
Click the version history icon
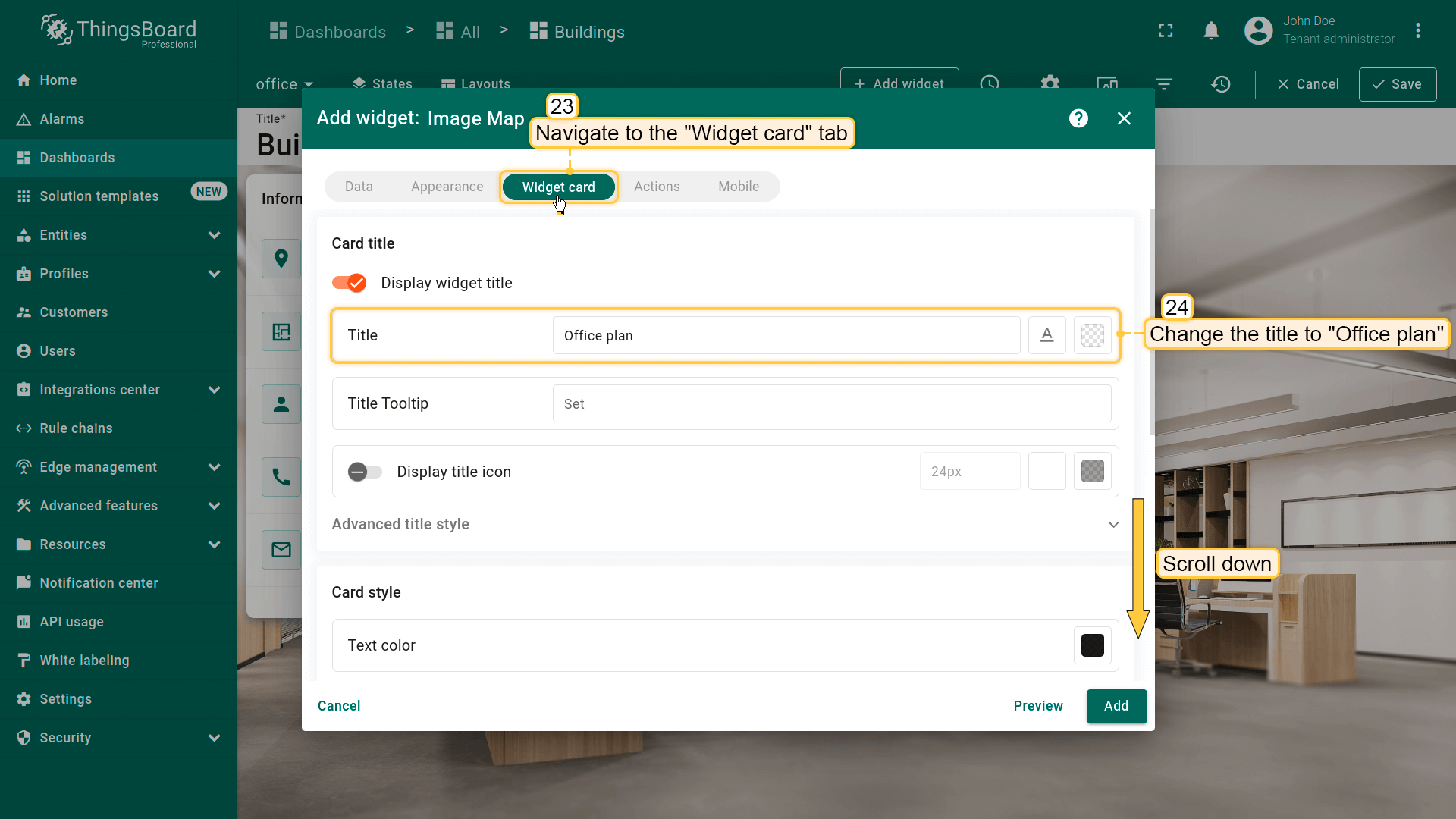pos(1220,84)
